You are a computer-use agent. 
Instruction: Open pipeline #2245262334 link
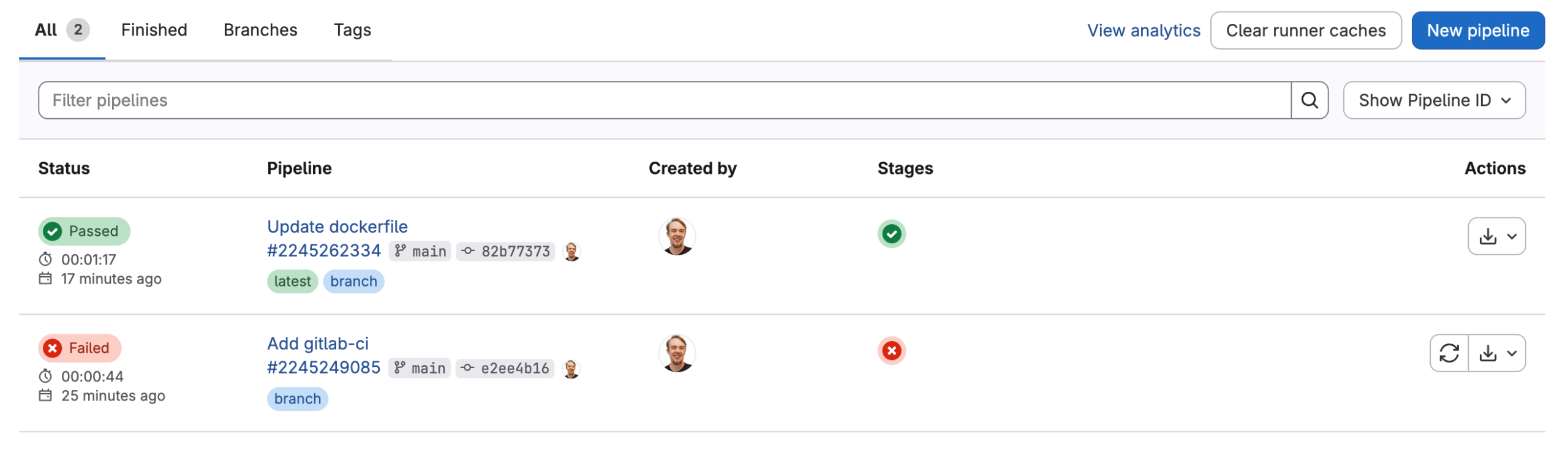pyautogui.click(x=324, y=251)
